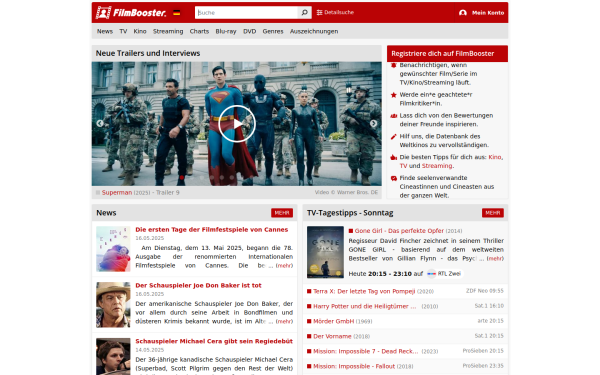The image size is (600, 375).
Task: Click (mehr) in the Gone Girl description
Action: [x=495, y=259]
